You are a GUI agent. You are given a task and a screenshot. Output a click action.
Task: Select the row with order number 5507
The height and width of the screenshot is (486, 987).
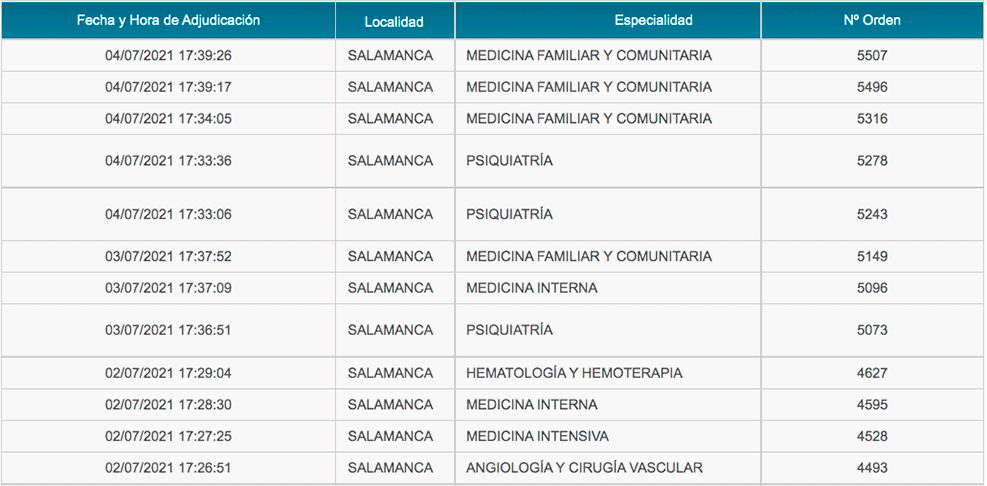[x=492, y=55]
